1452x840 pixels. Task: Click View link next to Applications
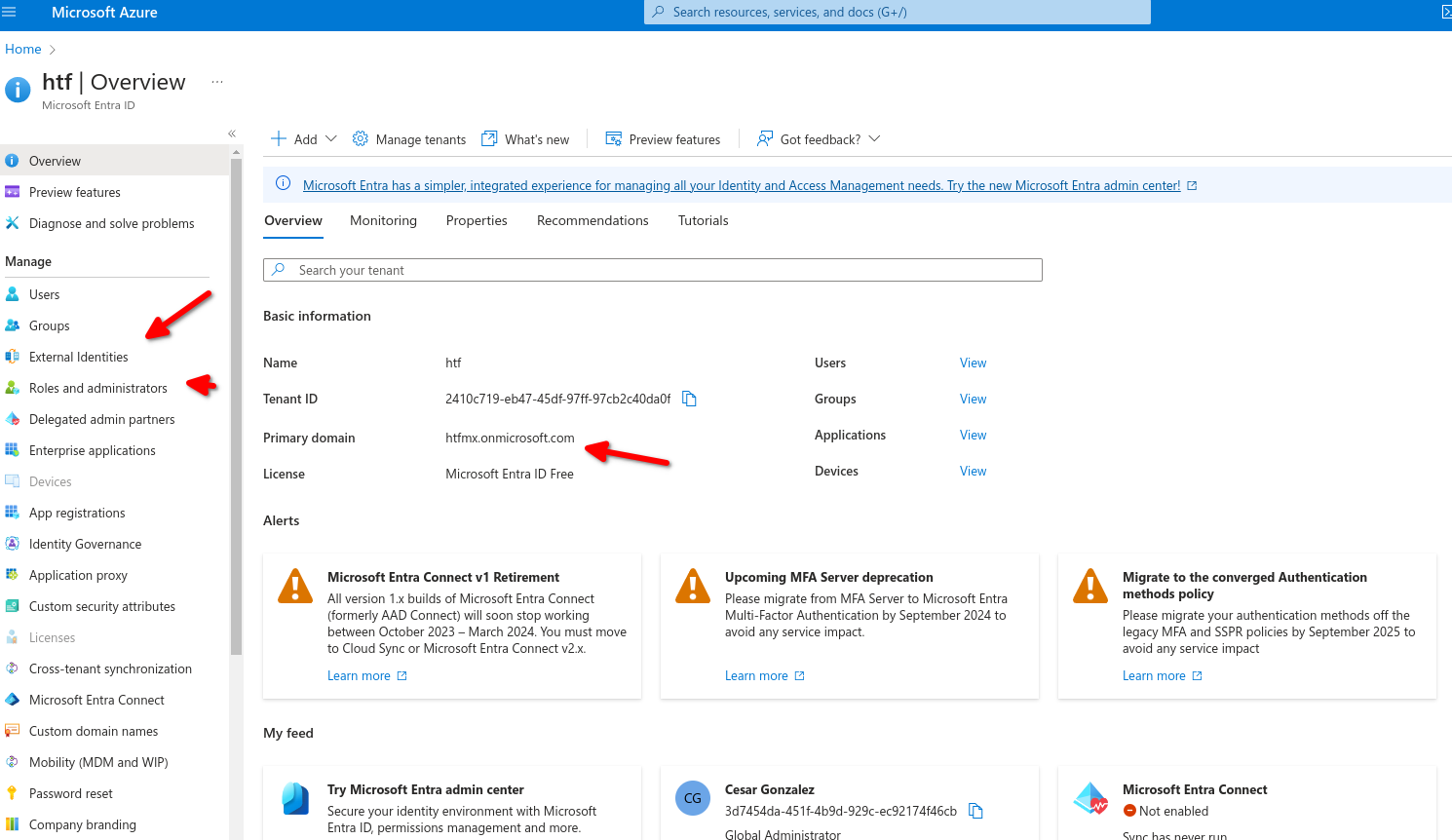[x=973, y=435]
